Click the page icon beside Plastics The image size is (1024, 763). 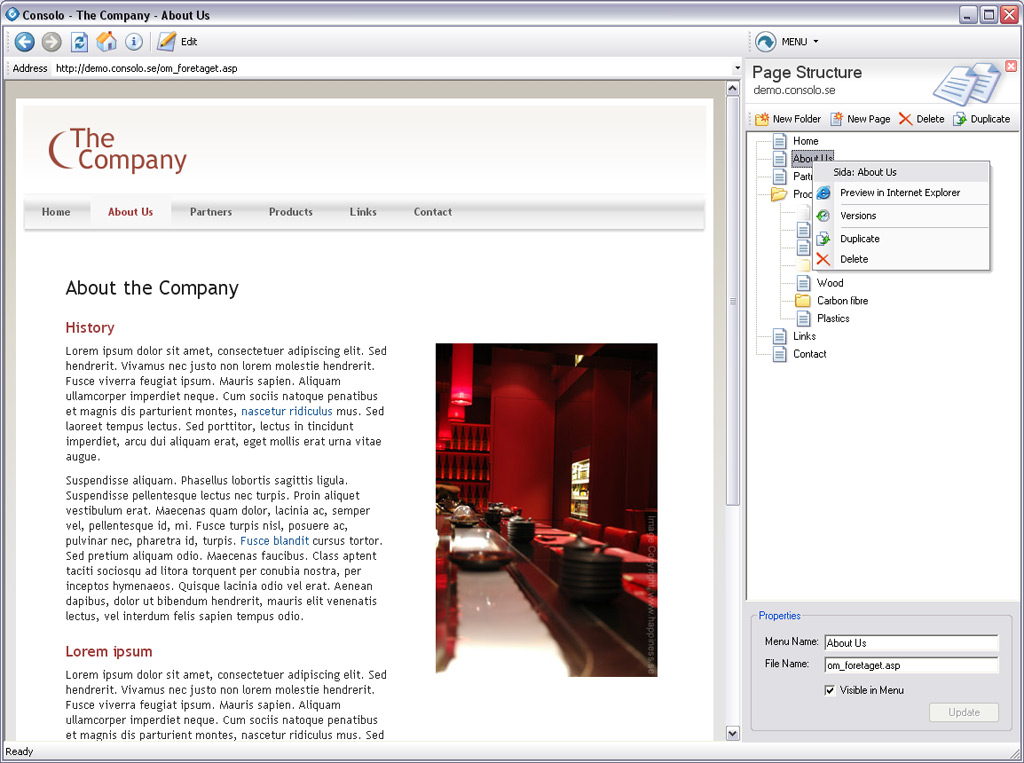coord(803,318)
